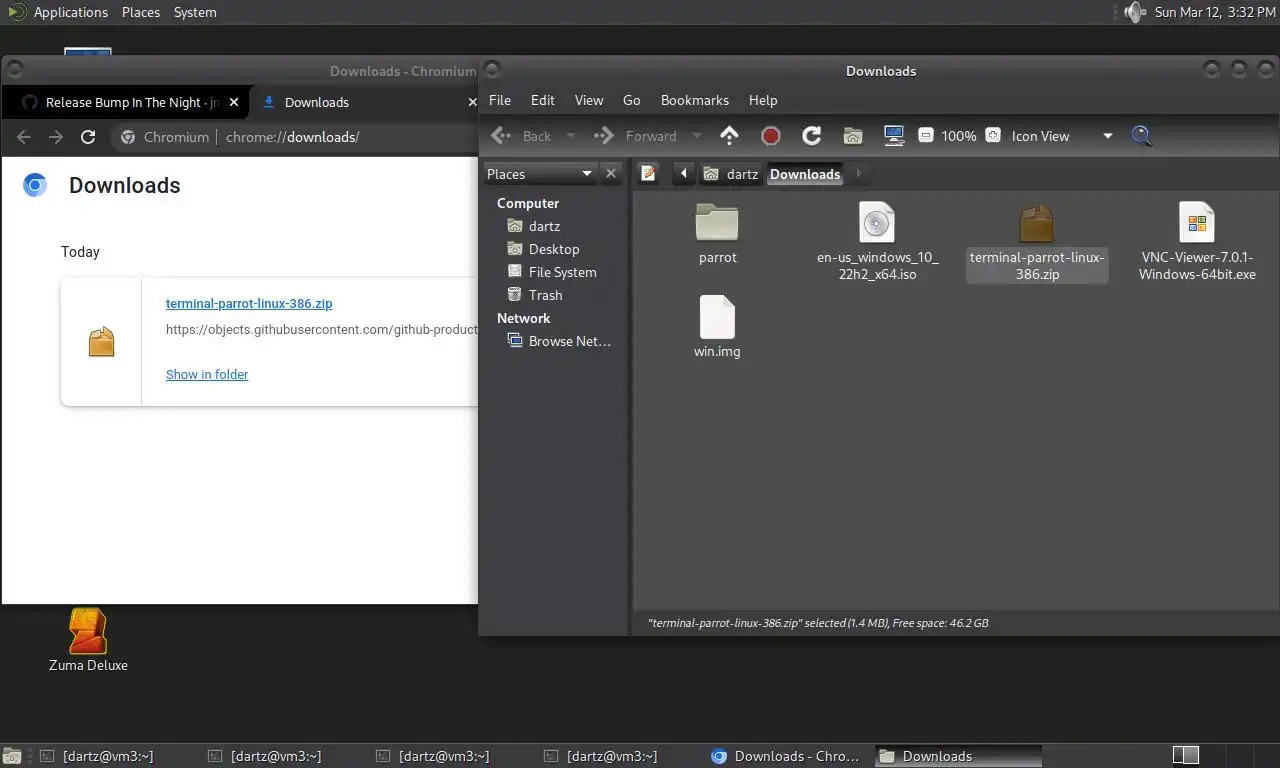Click Downloads path bar button
The width and height of the screenshot is (1280, 768).
[x=805, y=174]
